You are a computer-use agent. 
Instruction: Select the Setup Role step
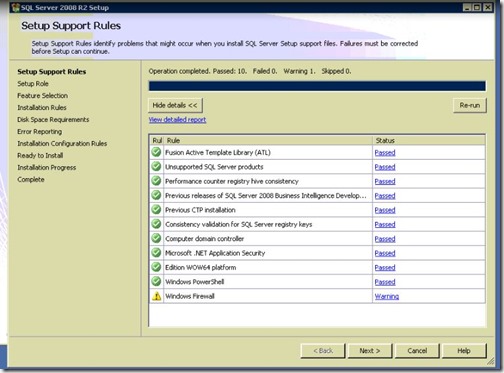(33, 84)
